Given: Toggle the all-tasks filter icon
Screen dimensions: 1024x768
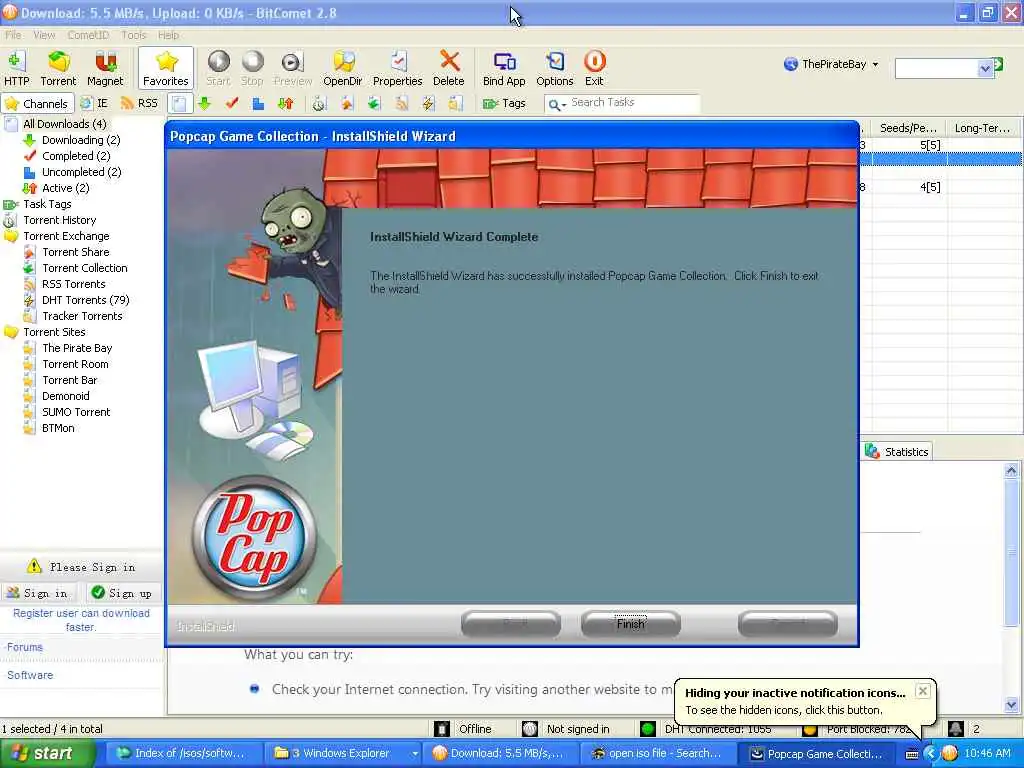Looking at the screenshot, I should click(180, 103).
